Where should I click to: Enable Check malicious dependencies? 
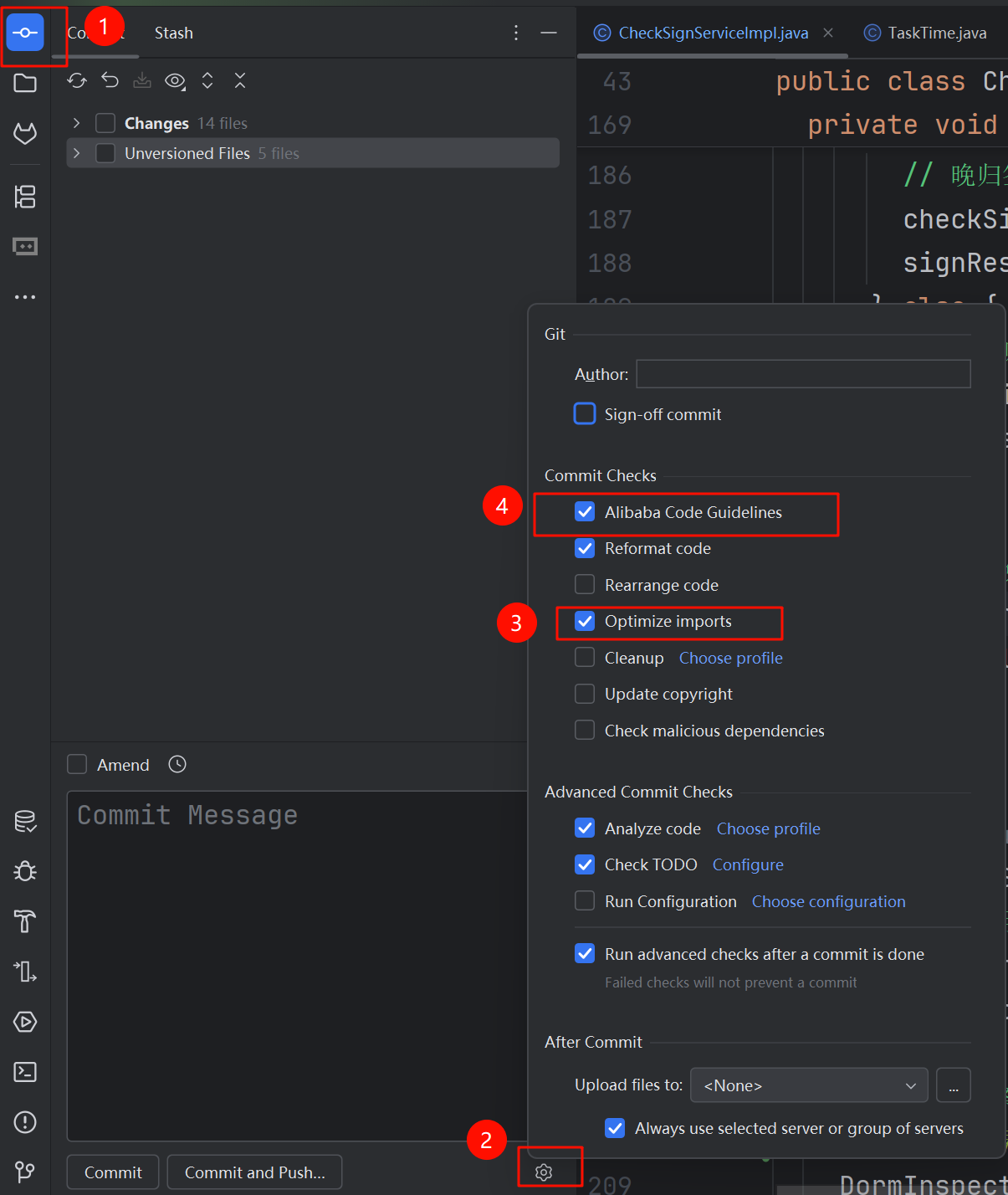(x=585, y=730)
